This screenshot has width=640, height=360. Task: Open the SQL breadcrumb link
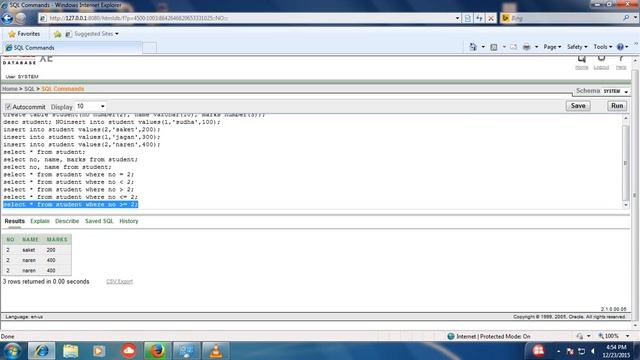[29, 89]
